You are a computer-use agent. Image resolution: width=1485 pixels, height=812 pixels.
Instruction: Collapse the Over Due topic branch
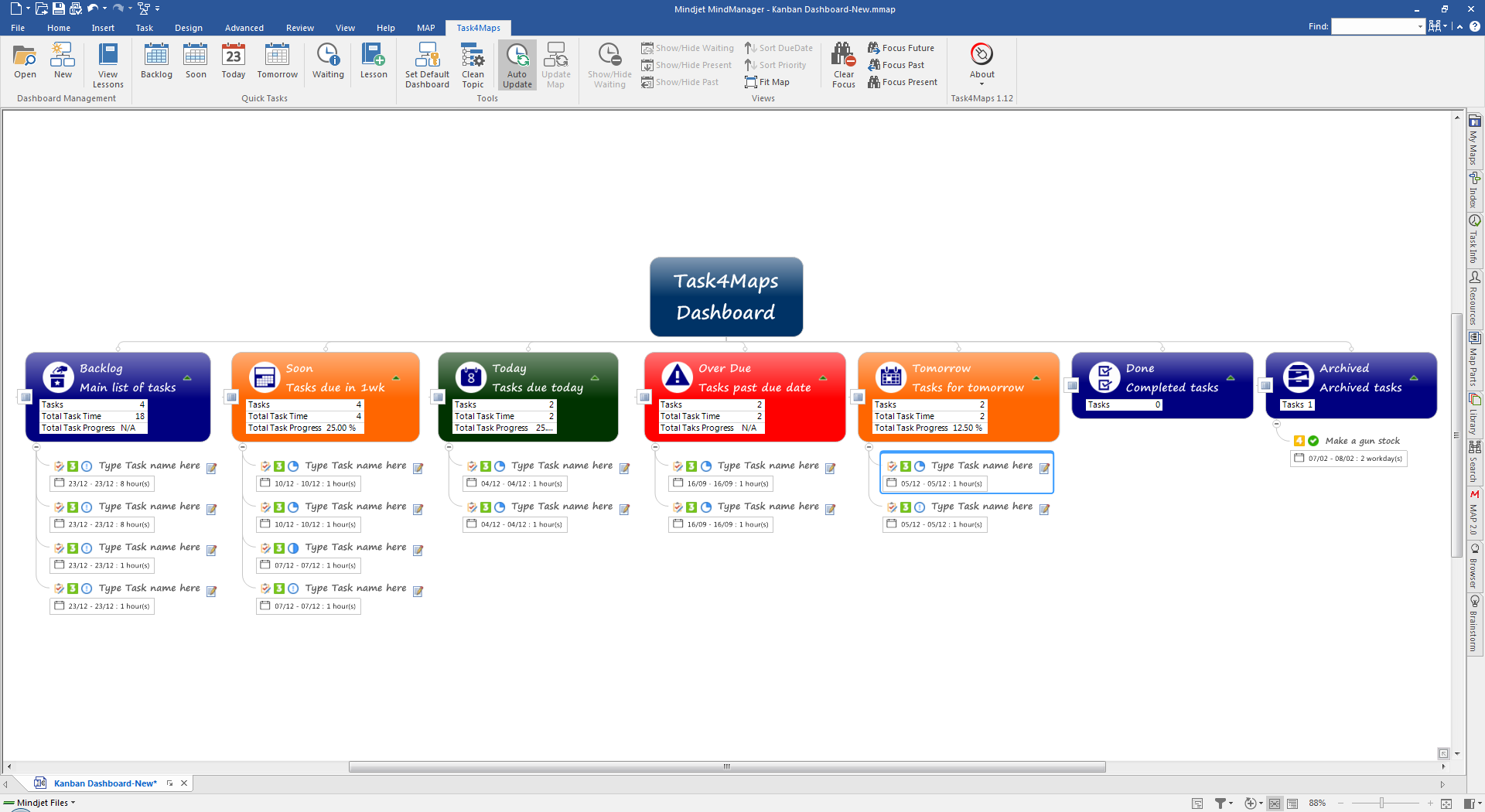[655, 447]
